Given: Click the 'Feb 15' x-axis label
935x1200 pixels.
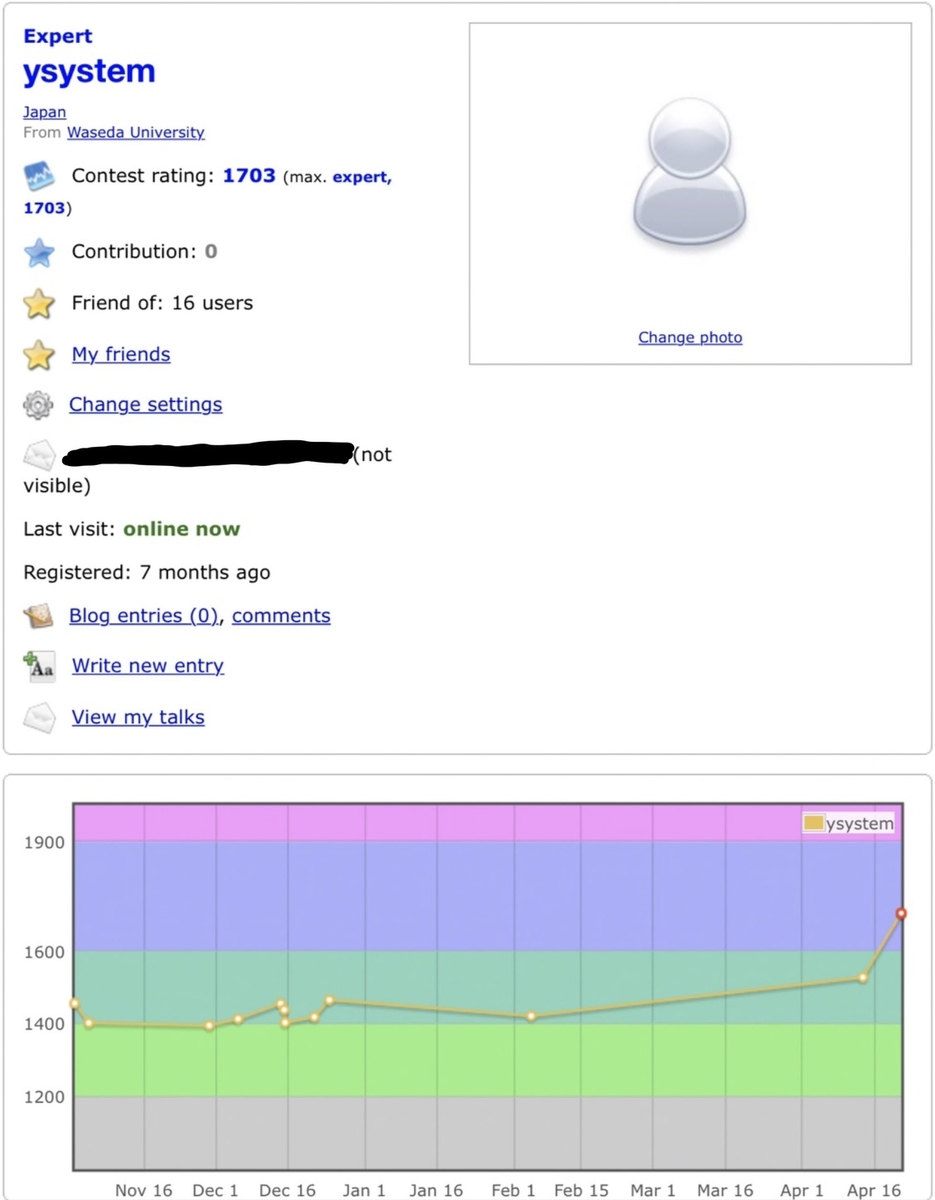Looking at the screenshot, I should [581, 1190].
